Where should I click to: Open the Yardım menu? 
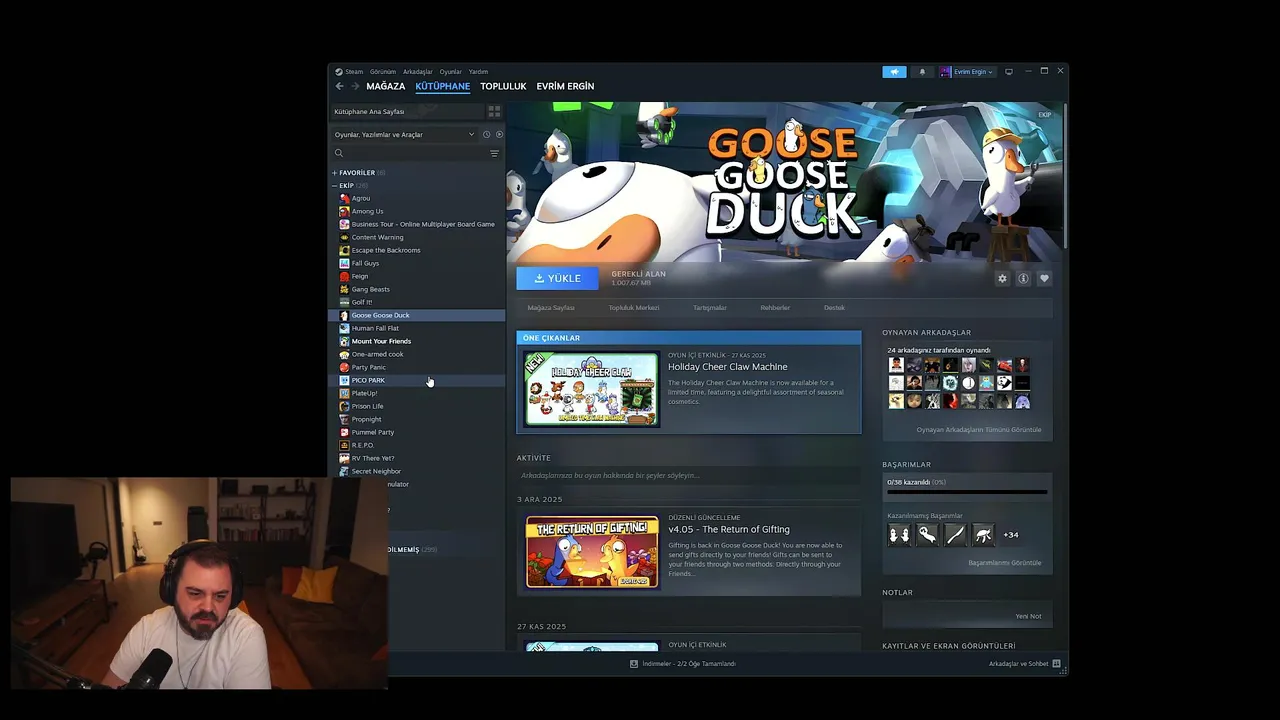[479, 72]
